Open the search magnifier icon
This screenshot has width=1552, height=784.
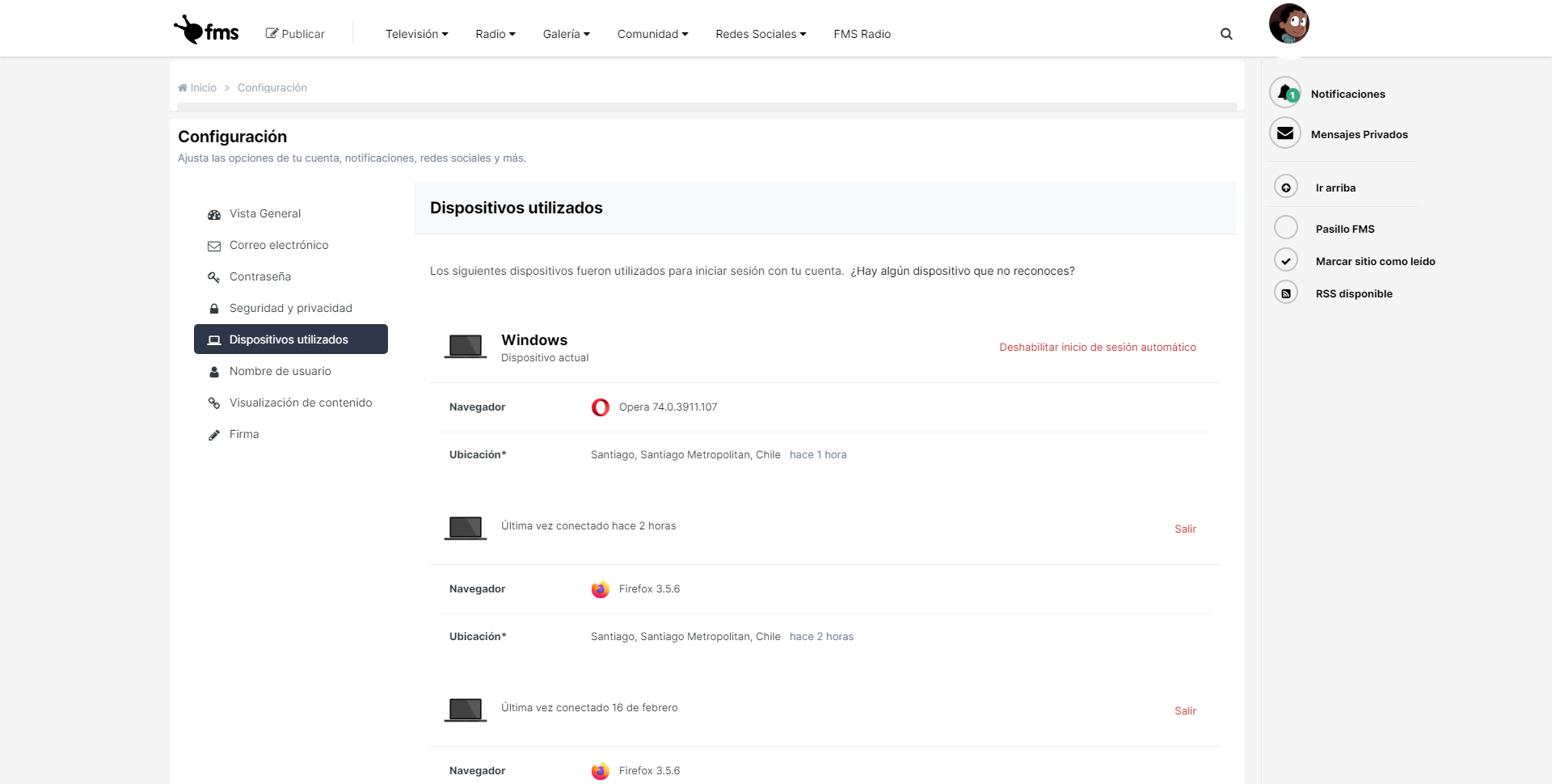pyautogui.click(x=1226, y=34)
